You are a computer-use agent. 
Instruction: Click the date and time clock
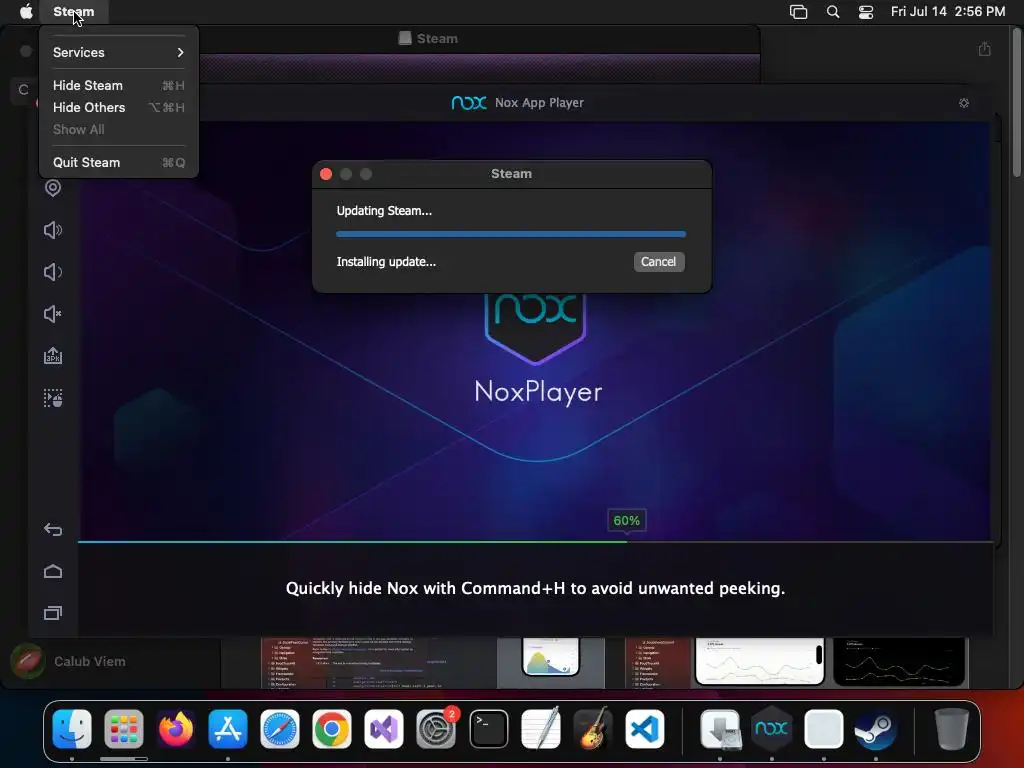click(948, 11)
